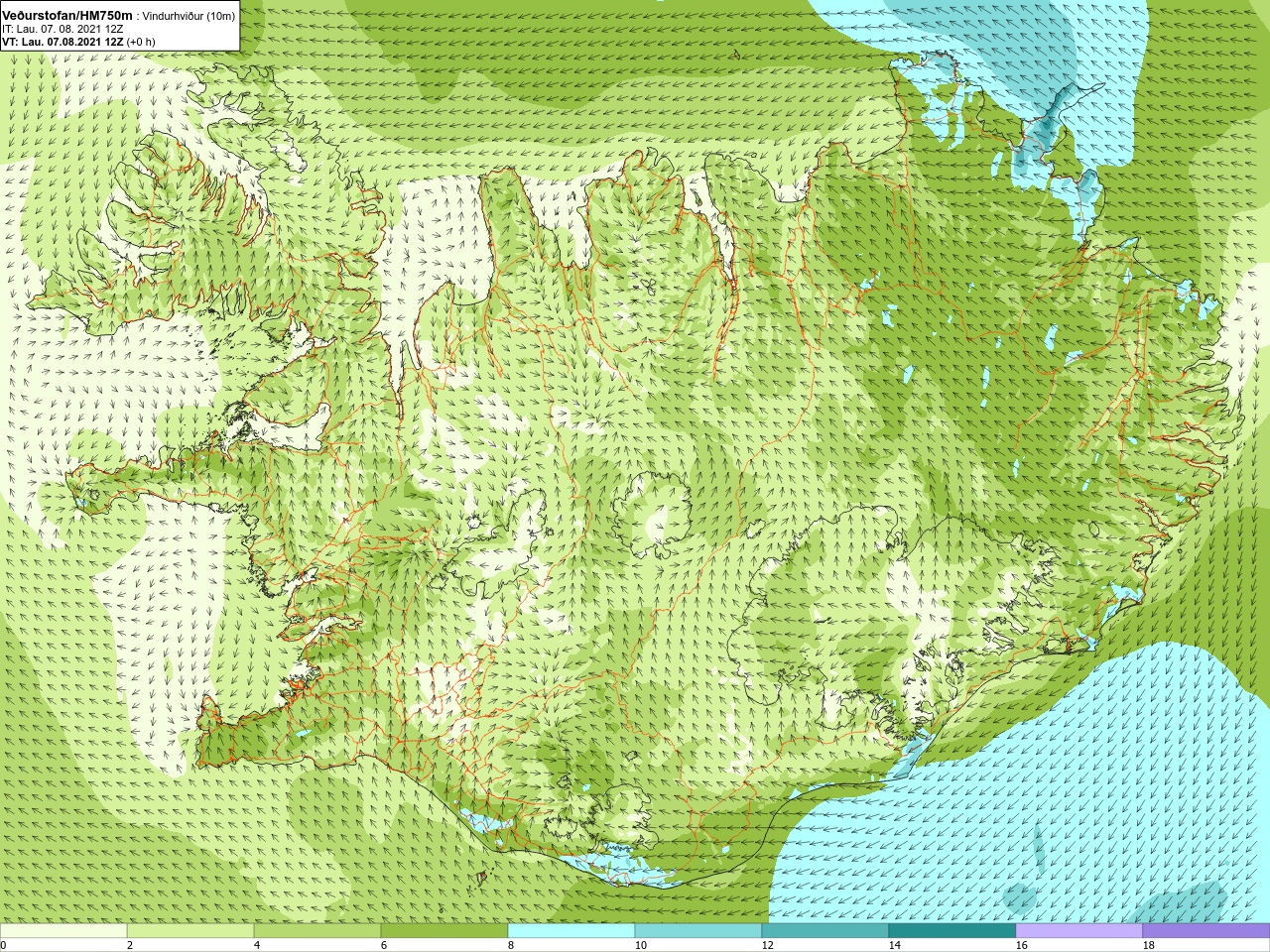
Task: Click the legend value '10'
Action: coord(641,945)
